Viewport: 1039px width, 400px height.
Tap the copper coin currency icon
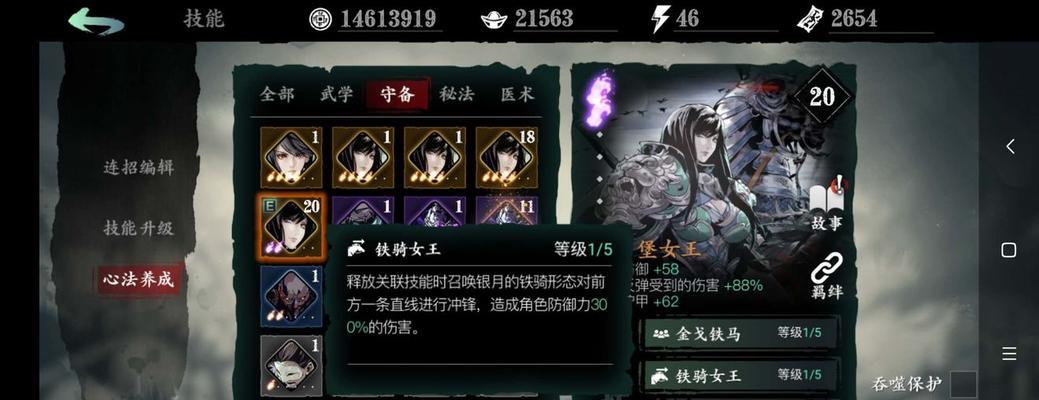[x=321, y=19]
